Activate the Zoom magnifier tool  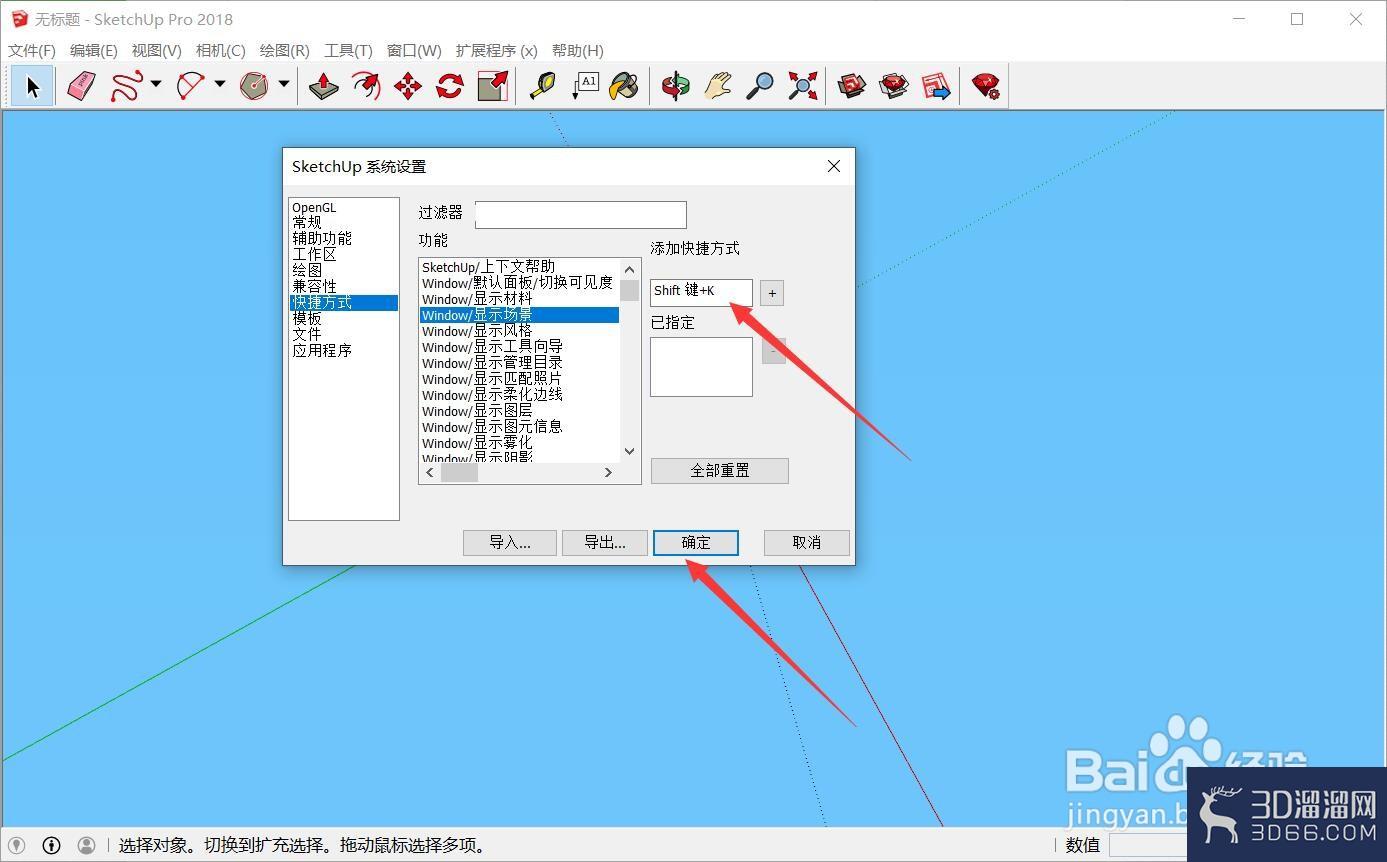pyautogui.click(x=760, y=86)
